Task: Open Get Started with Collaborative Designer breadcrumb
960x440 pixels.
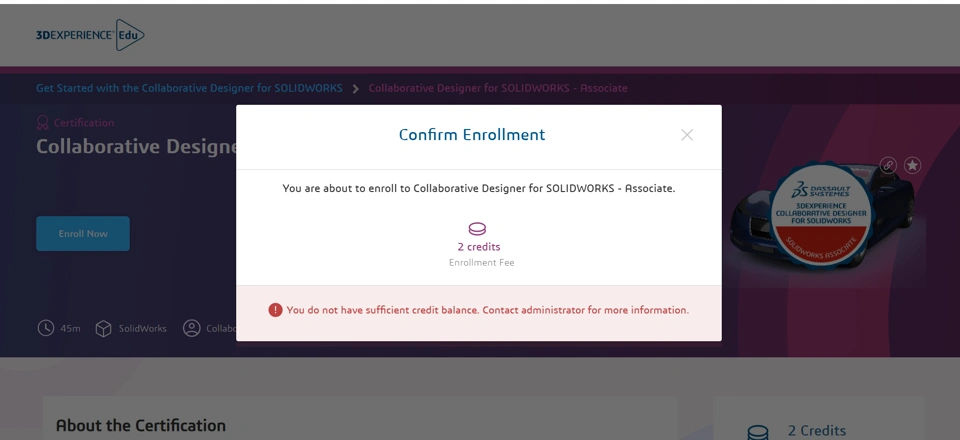Action: [x=189, y=88]
